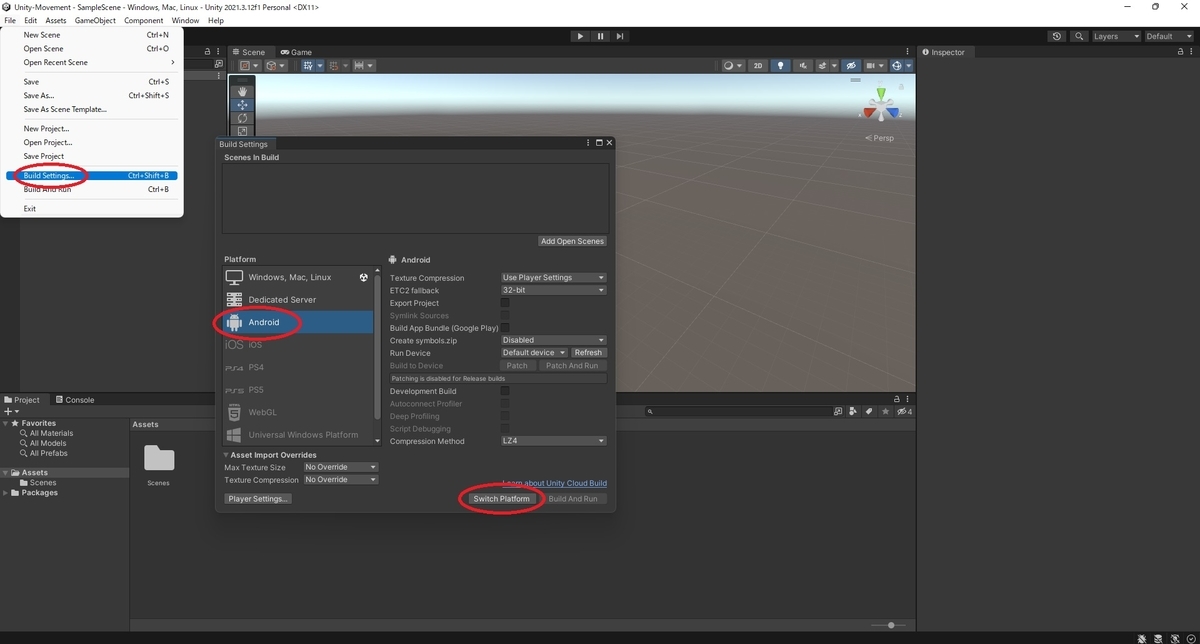Select Android platform
Viewport: 1200px width, 644px height.
(x=299, y=322)
